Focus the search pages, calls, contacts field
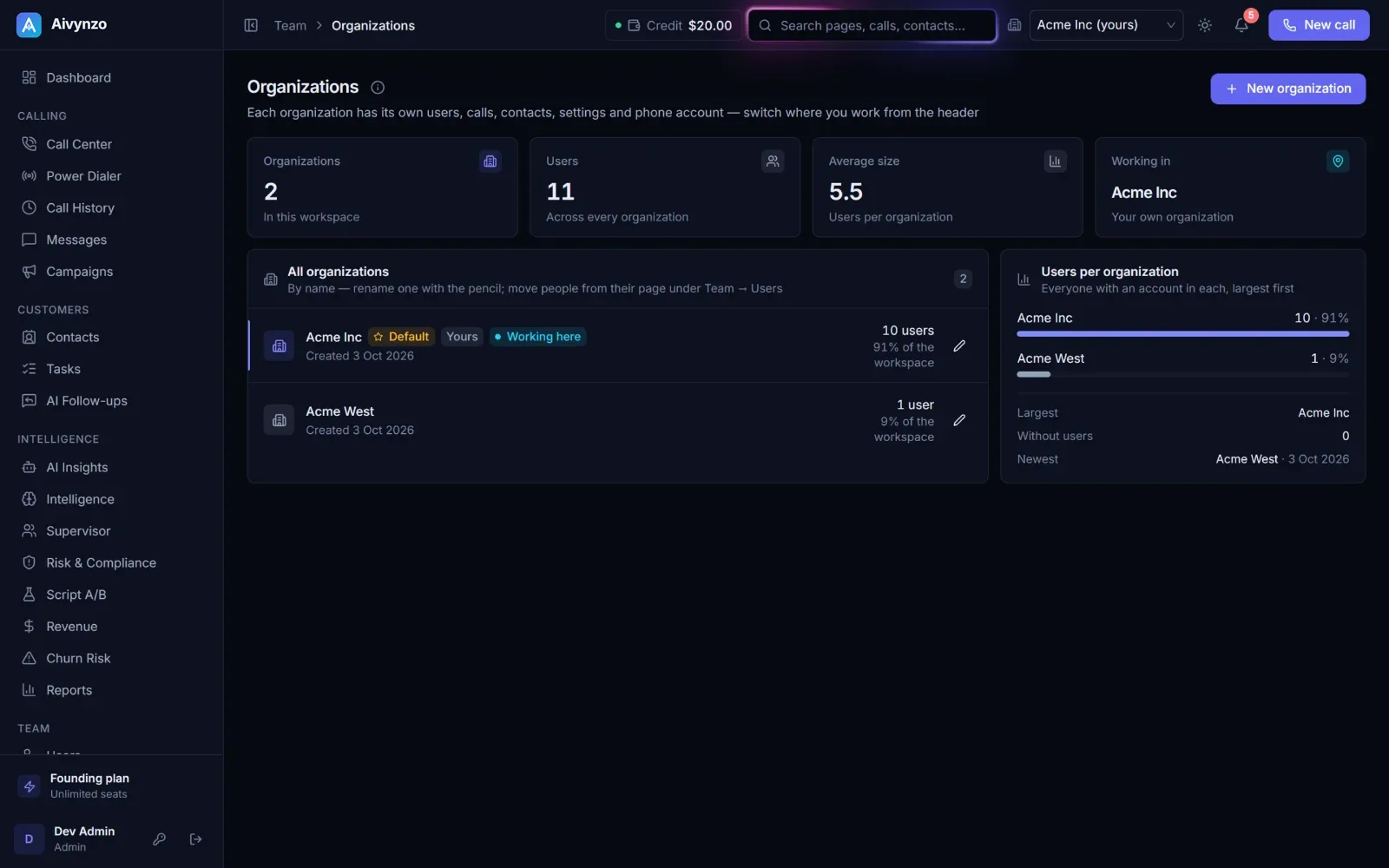Image resolution: width=1389 pixels, height=868 pixels. point(872,25)
